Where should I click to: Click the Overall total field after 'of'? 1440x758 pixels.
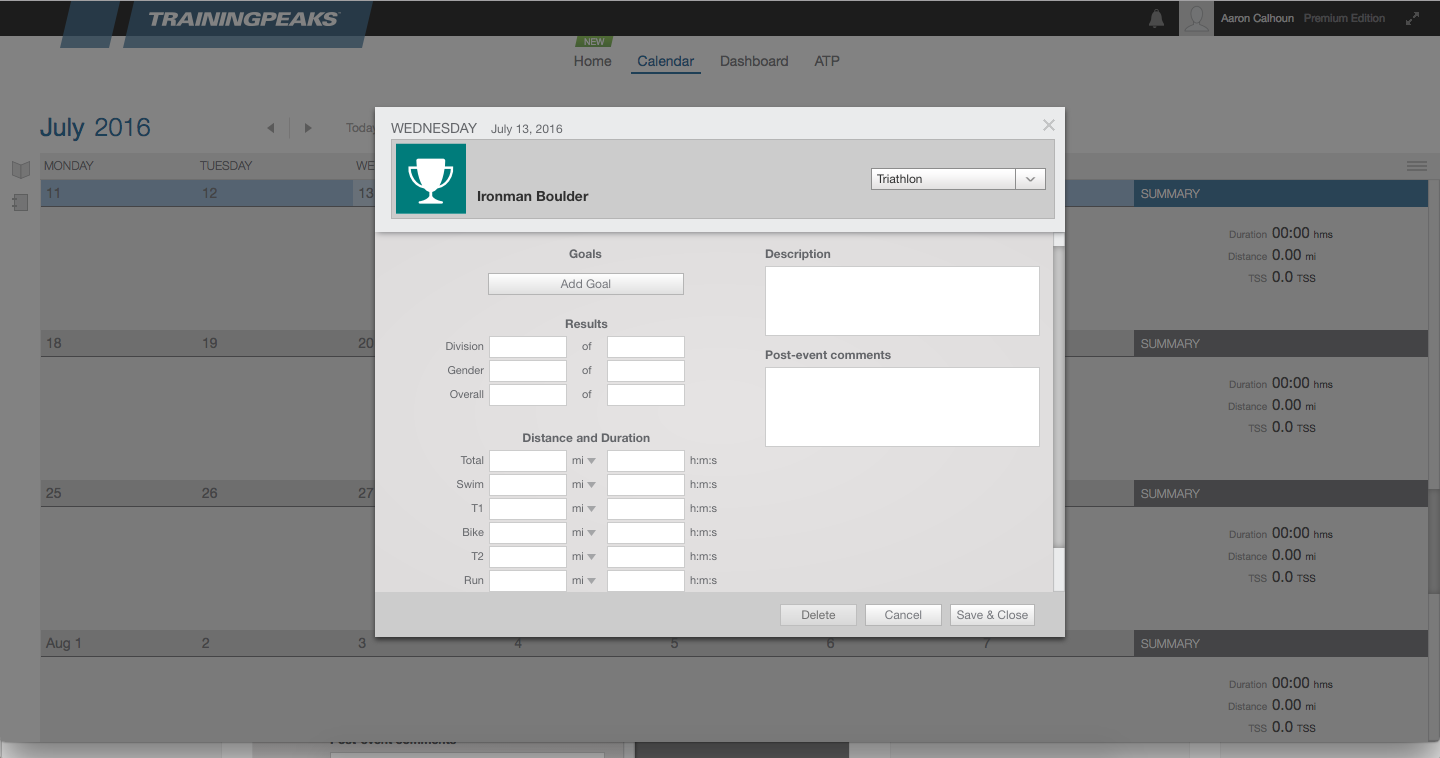pyautogui.click(x=646, y=395)
